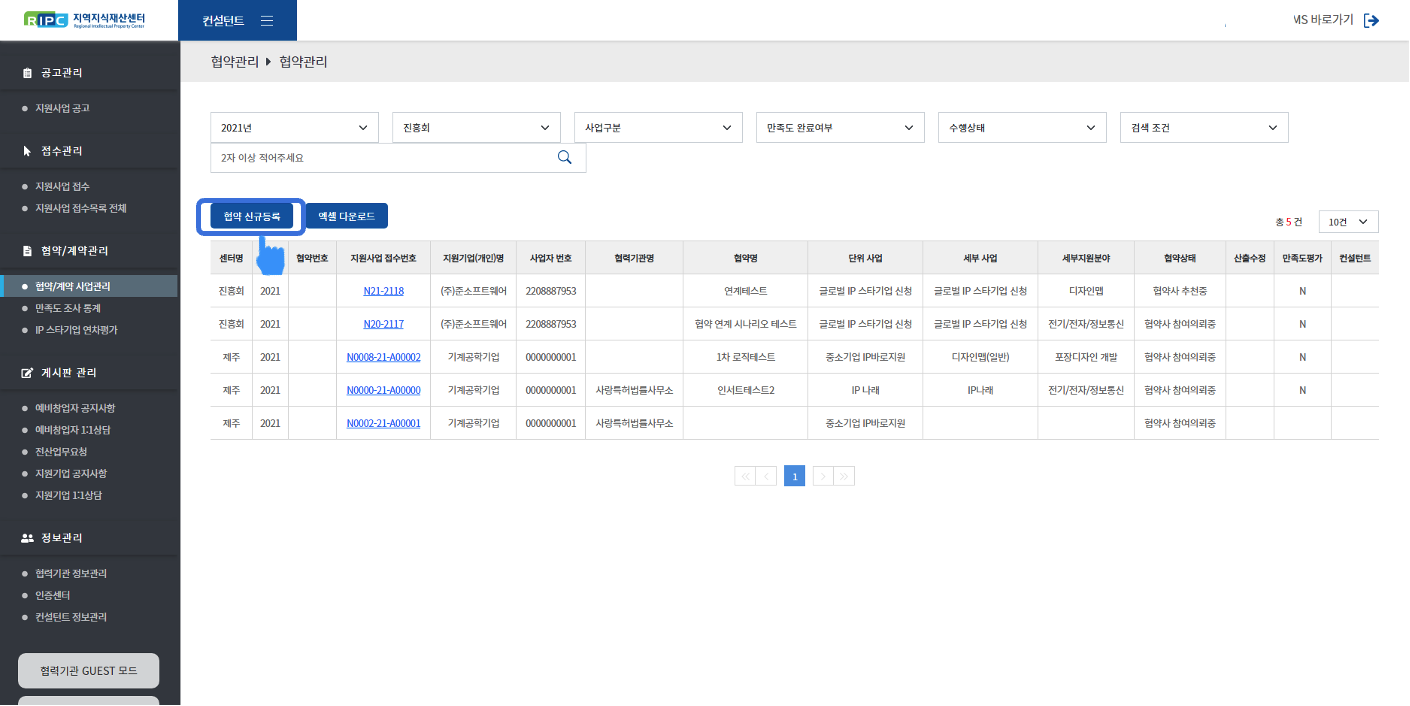Click the logout arrow icon

1371,20
